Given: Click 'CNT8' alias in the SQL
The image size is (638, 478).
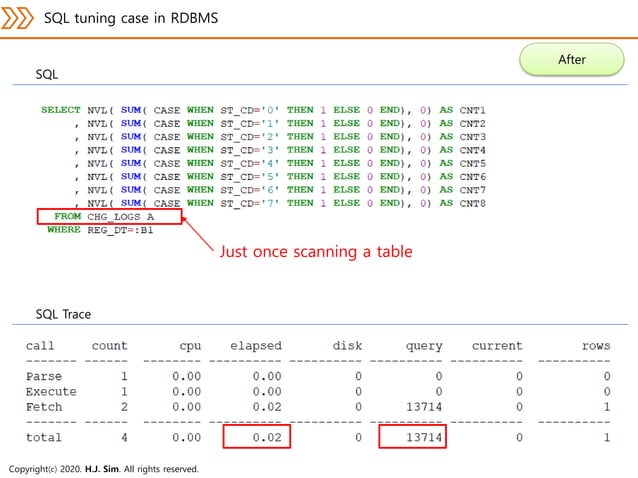Looking at the screenshot, I should point(472,203).
